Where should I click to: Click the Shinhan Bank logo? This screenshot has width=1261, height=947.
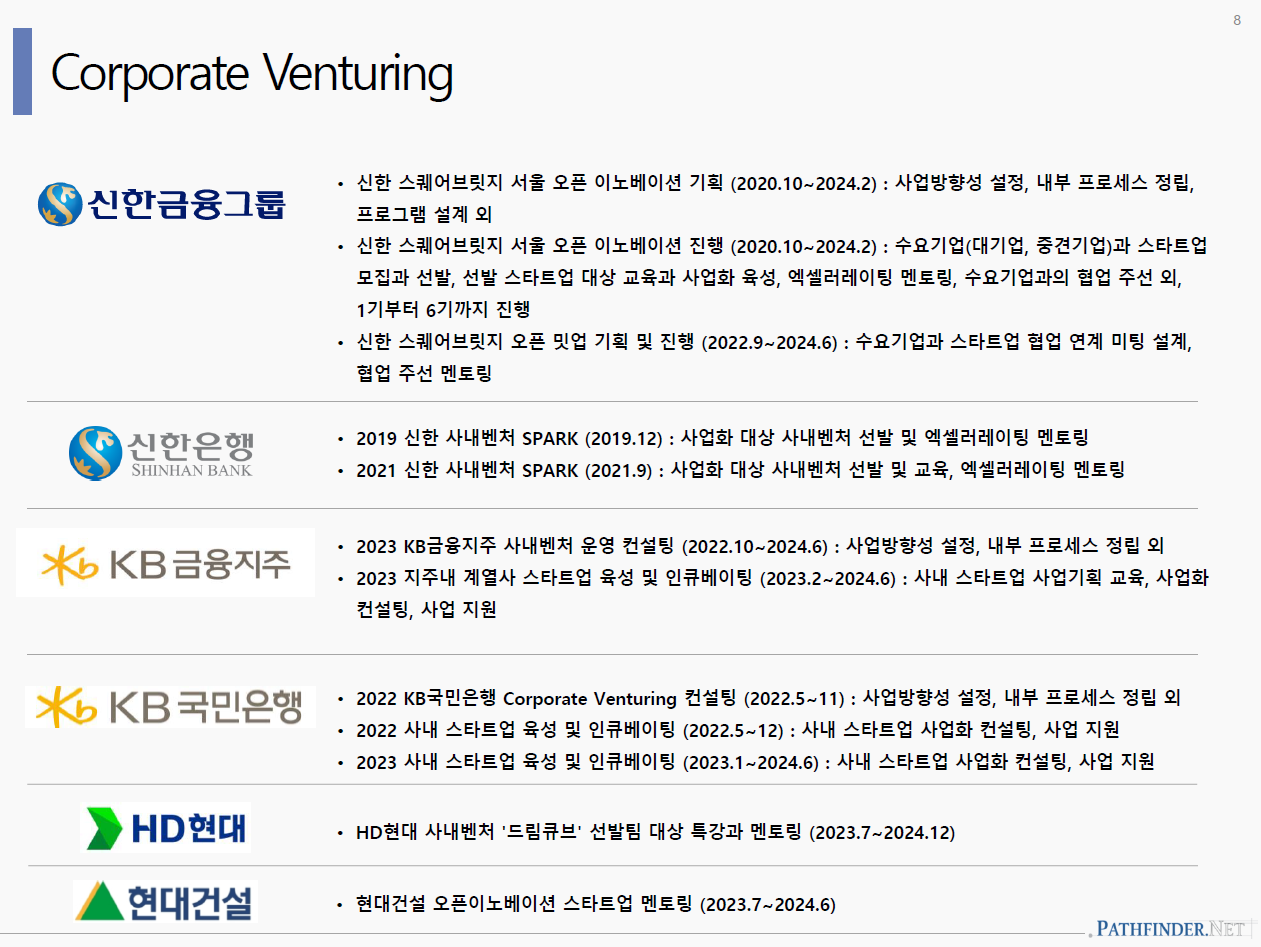click(161, 453)
